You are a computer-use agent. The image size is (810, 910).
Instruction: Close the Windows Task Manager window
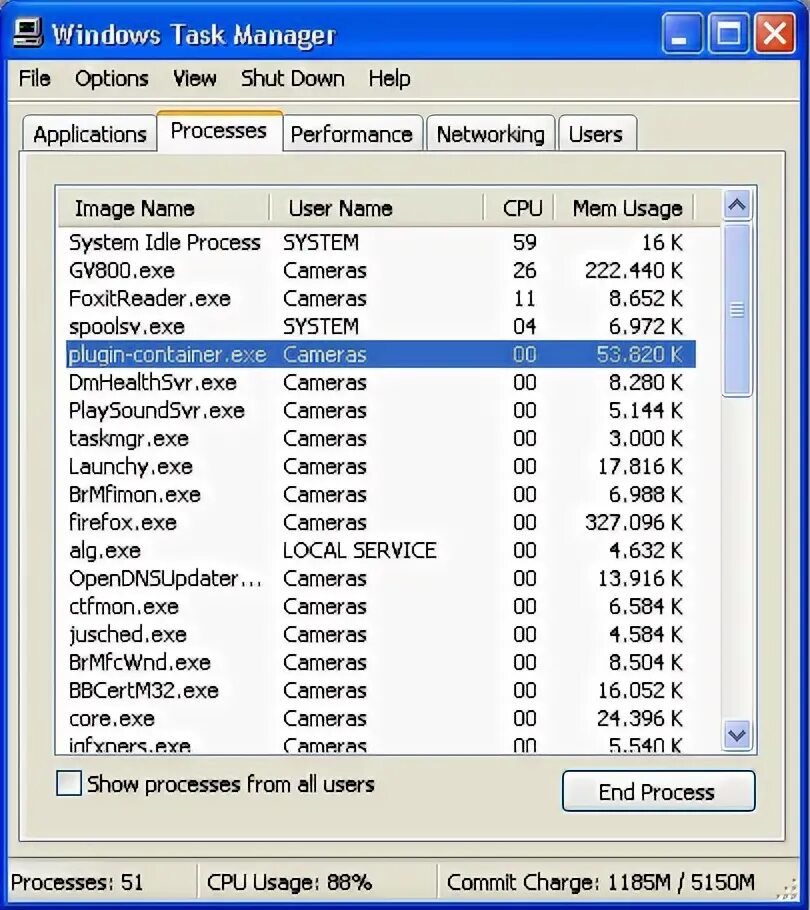(775, 34)
